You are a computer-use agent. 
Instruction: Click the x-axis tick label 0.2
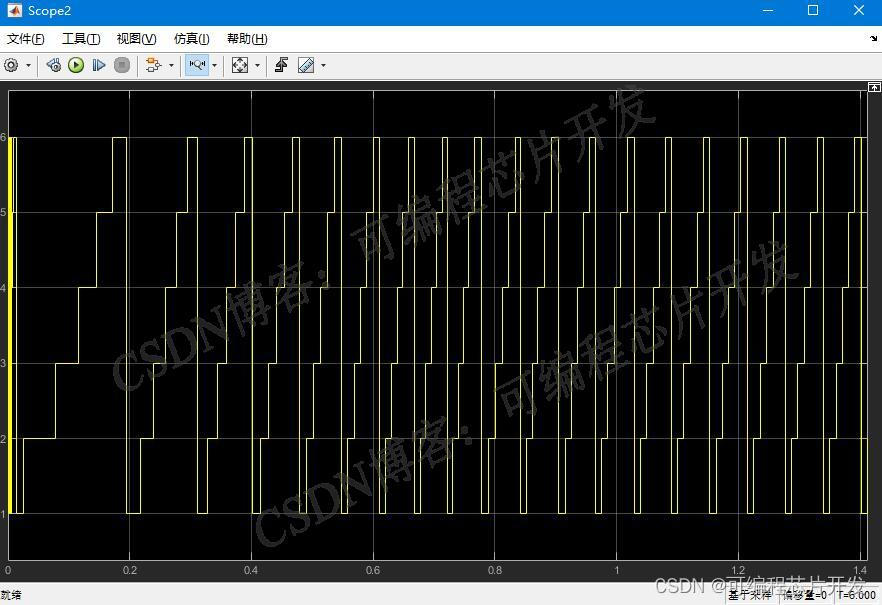[x=130, y=570]
